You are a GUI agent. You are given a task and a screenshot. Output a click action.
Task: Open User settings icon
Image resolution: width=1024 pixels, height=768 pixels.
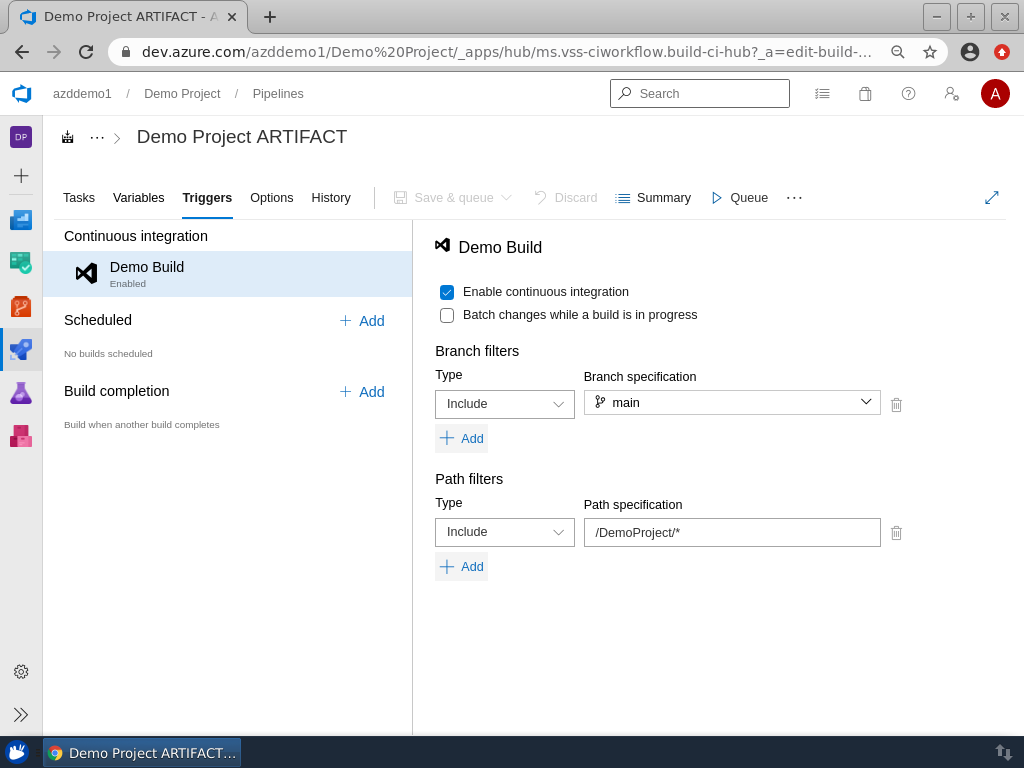point(952,94)
